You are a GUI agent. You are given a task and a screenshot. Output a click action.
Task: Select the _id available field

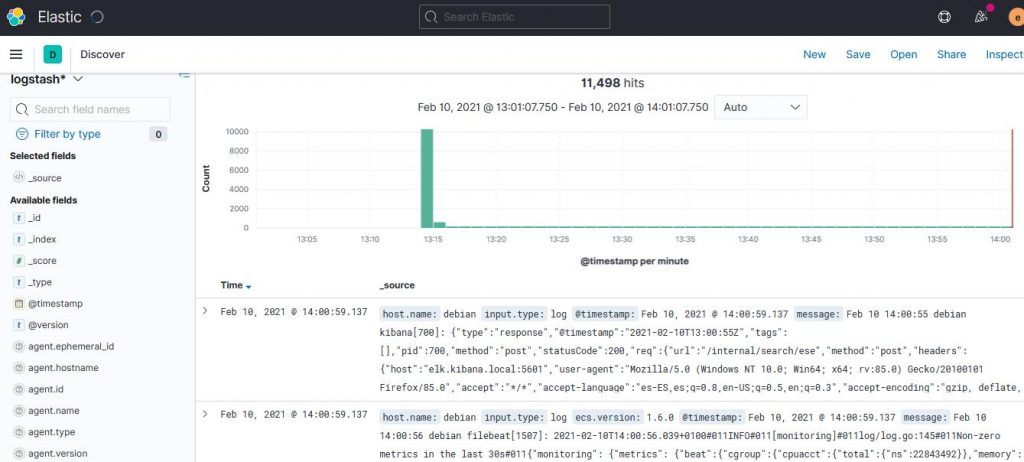click(35, 218)
